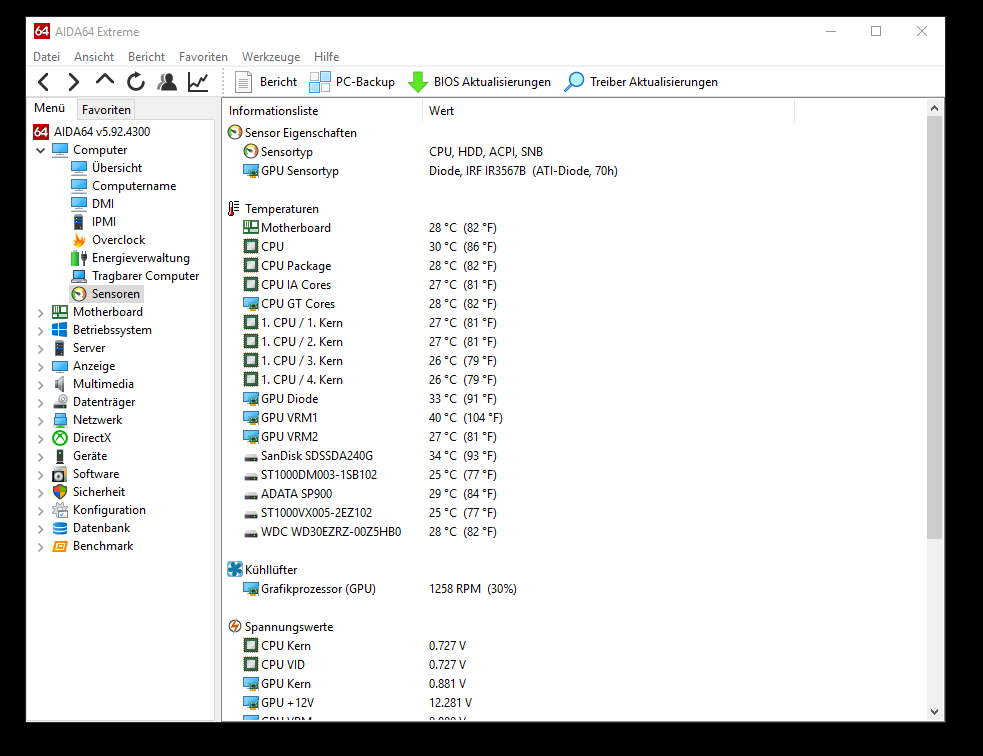Click the vertical scrollbar thumb
This screenshot has height=756, width=983.
point(934,327)
